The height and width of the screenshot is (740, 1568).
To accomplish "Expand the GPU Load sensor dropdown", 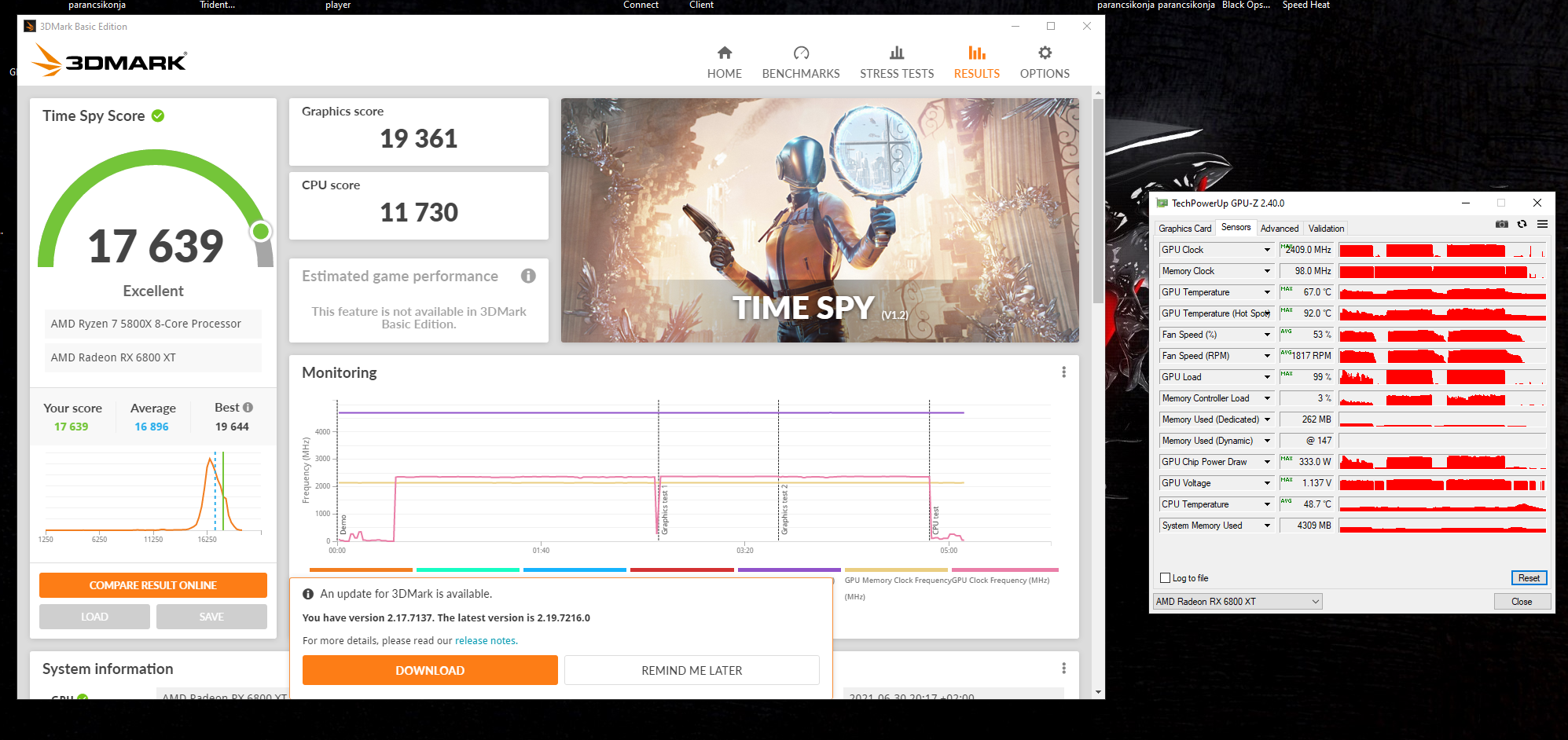I will click(1267, 377).
